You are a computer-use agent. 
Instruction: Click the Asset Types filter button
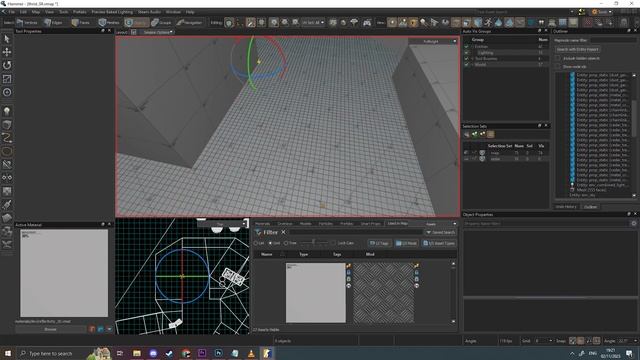coord(439,243)
